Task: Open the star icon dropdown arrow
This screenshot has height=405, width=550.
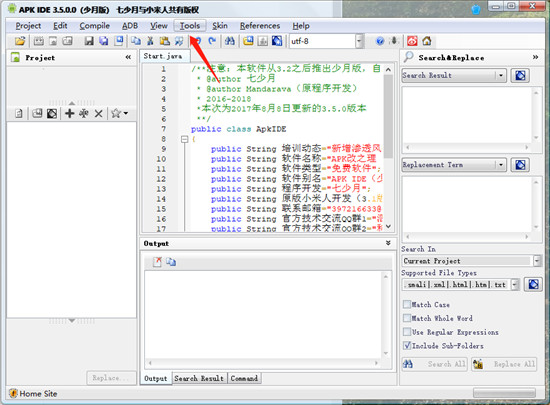Action: click(x=126, y=113)
